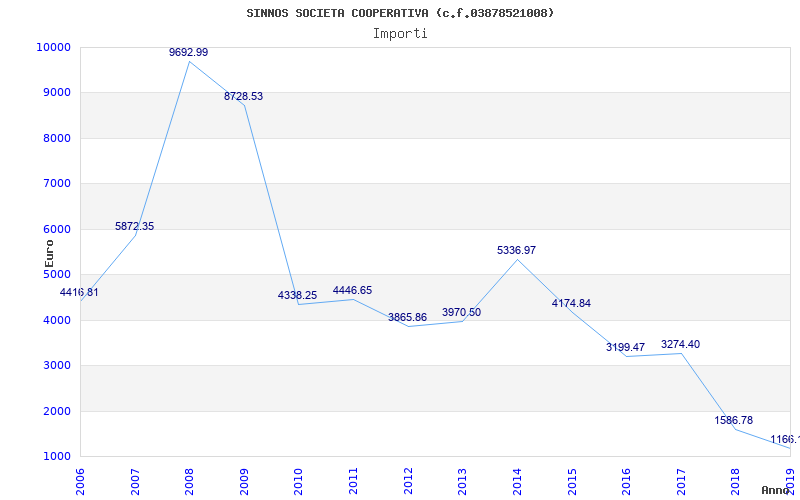The width and height of the screenshot is (800, 500).
Task: Select the 1586.78 data label
Action: 733,420
